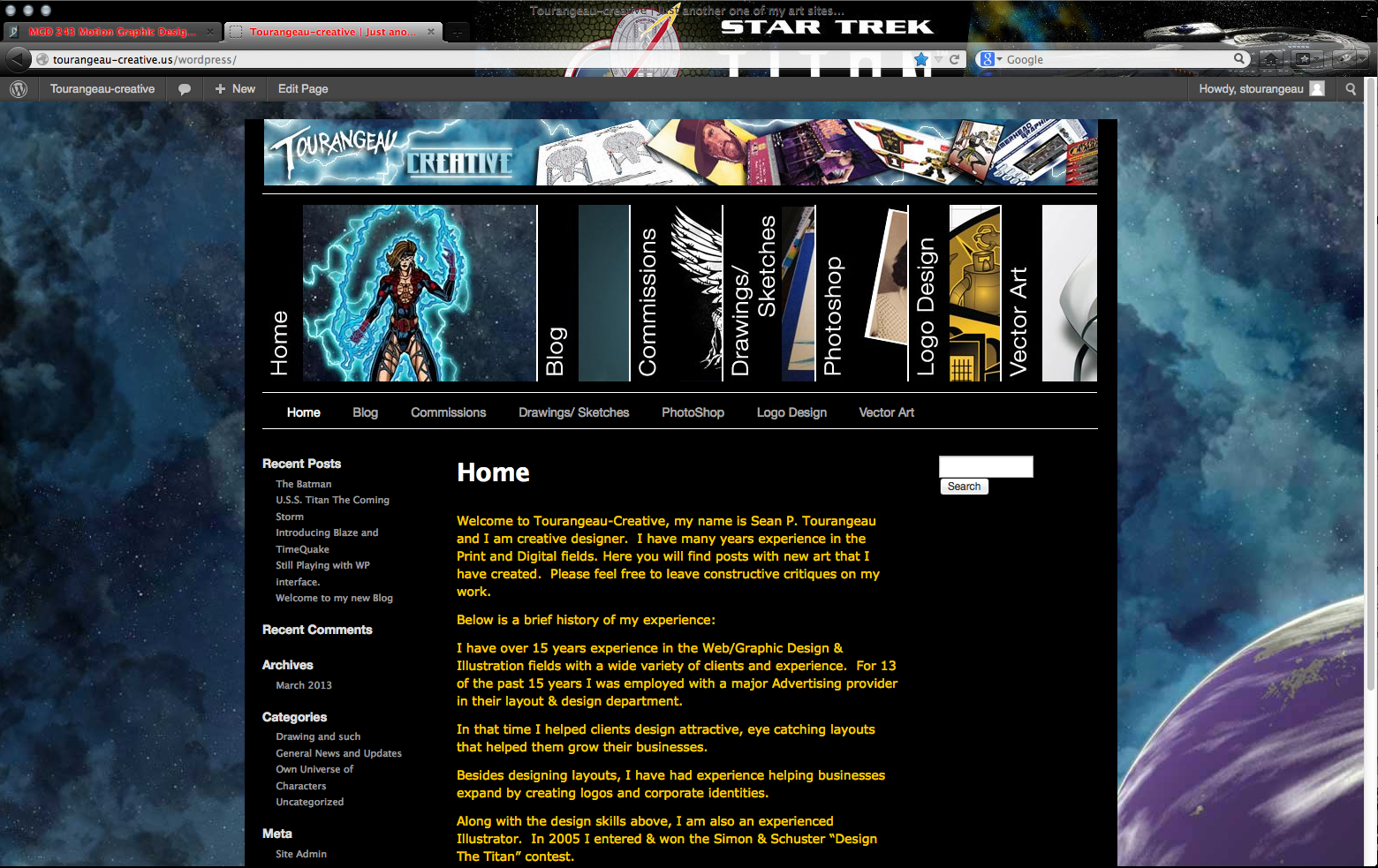Close the Tourangeau-creative browser tab

431,32
